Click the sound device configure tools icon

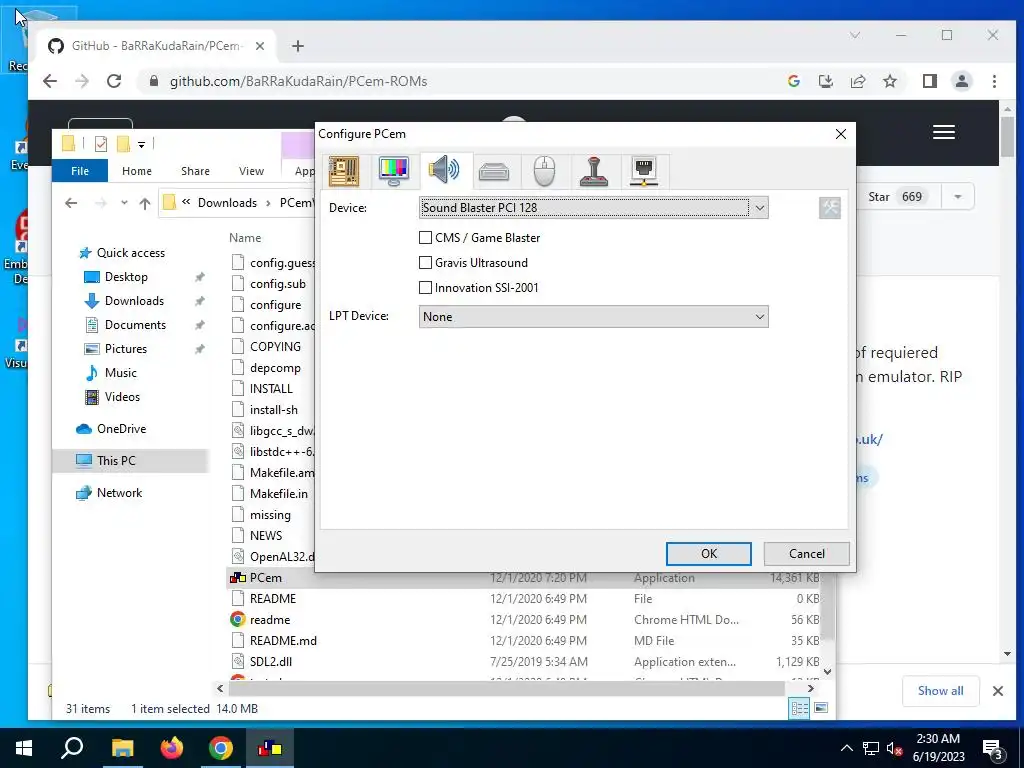click(830, 208)
